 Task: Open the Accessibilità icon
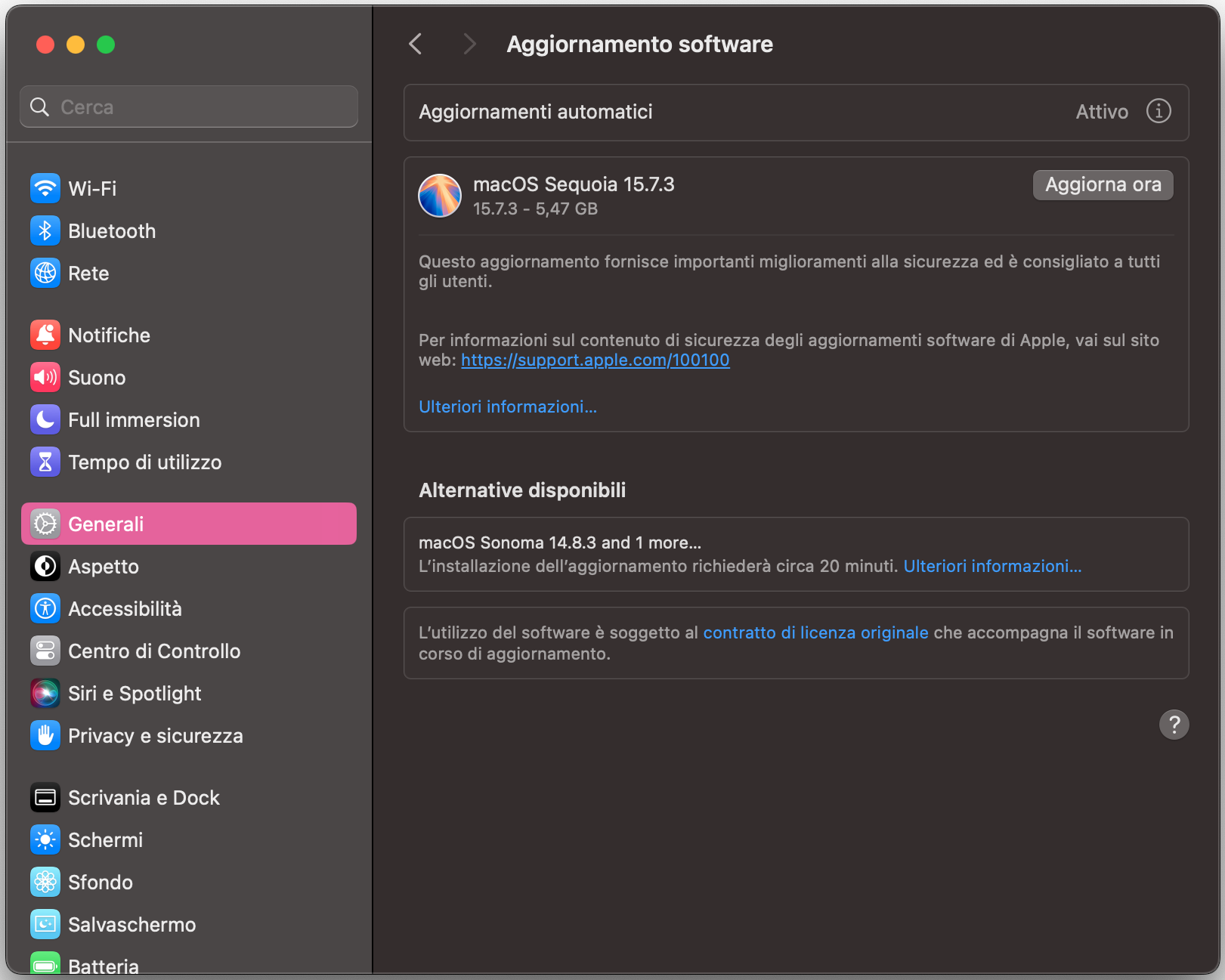pyautogui.click(x=45, y=608)
